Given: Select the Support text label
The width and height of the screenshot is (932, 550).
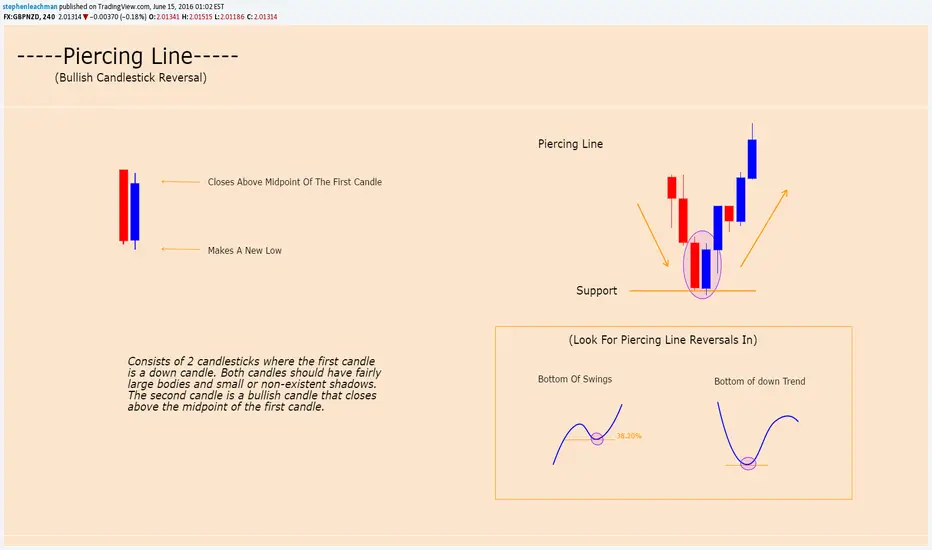Looking at the screenshot, I should tap(597, 290).
